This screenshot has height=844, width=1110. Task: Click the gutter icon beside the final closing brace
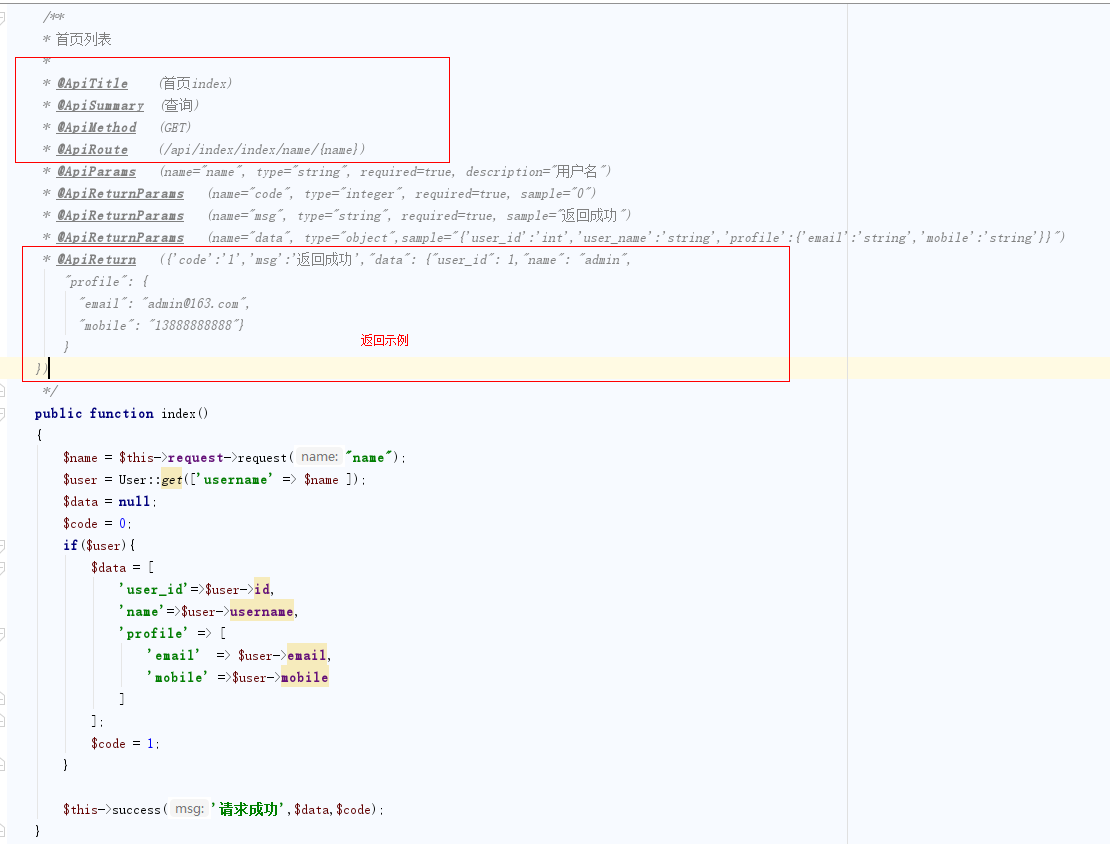[8, 830]
